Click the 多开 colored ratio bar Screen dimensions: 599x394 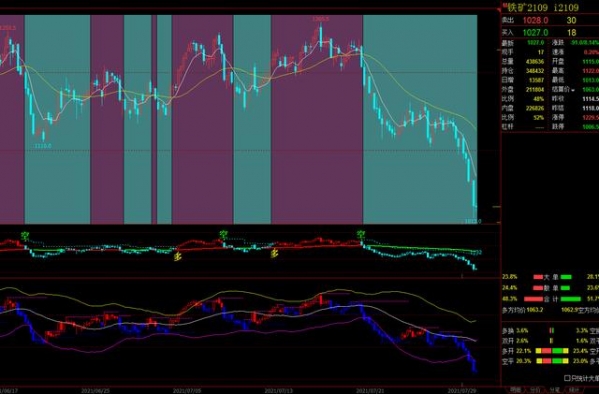552,351
